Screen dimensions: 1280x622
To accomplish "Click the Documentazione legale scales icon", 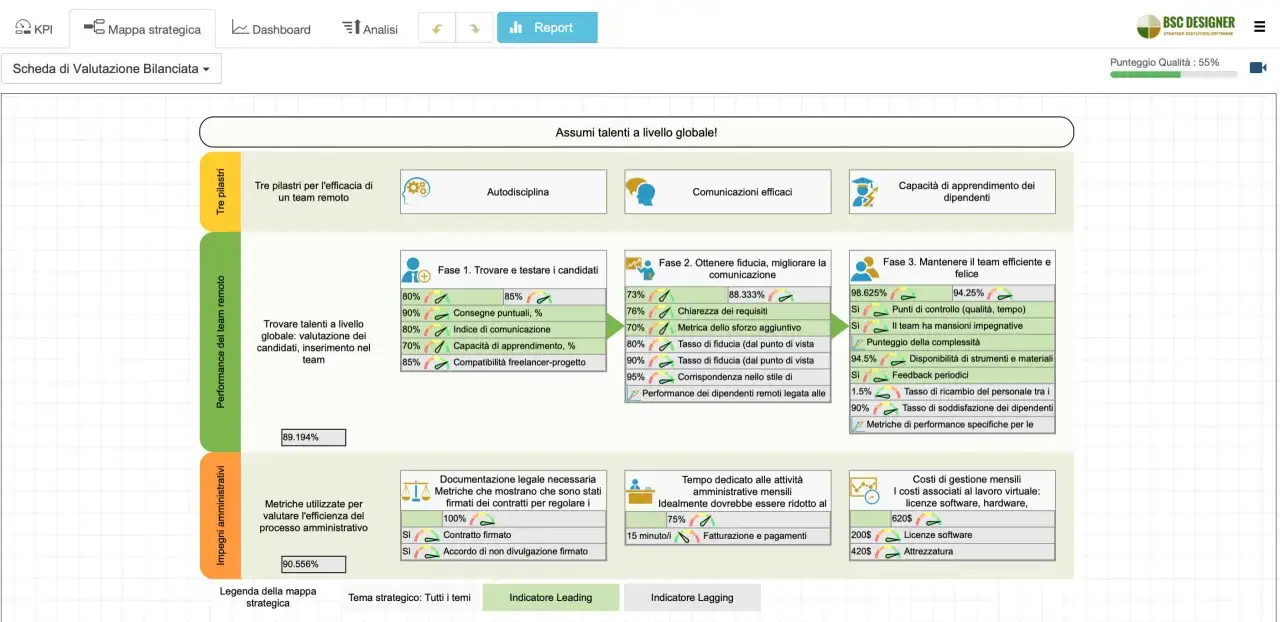I will [415, 491].
